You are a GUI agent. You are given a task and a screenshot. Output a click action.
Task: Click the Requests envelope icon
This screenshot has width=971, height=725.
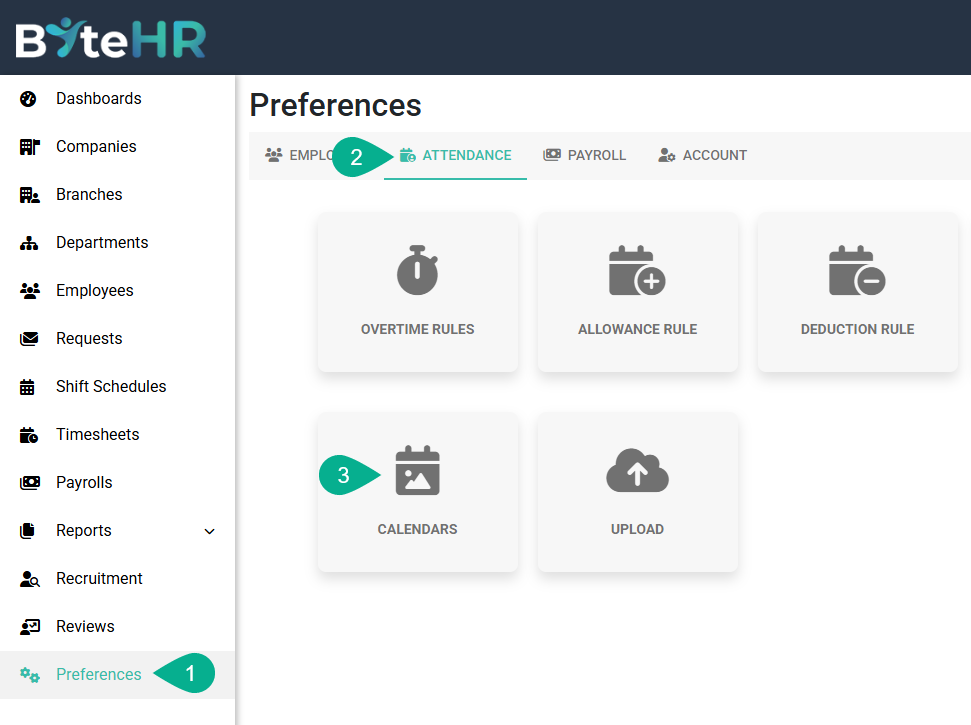[29, 339]
